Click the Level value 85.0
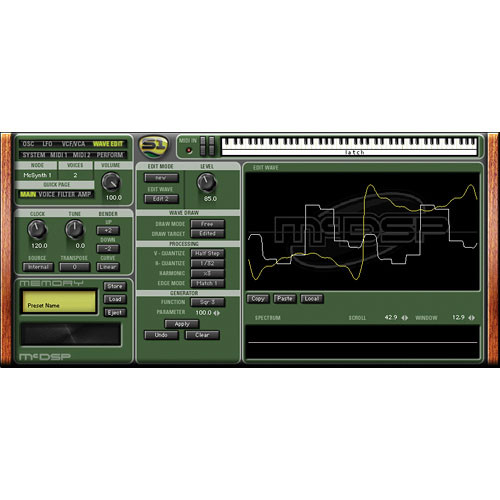This screenshot has height=500, width=500. pyautogui.click(x=210, y=199)
